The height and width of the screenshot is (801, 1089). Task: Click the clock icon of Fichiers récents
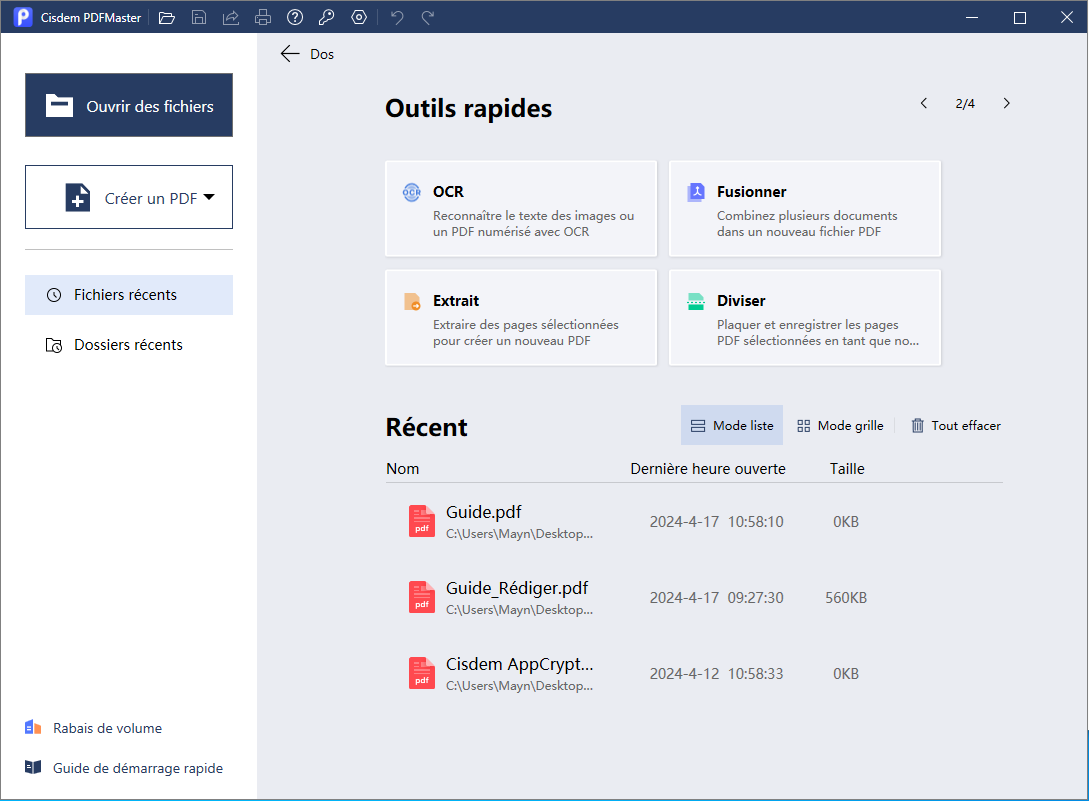(54, 295)
